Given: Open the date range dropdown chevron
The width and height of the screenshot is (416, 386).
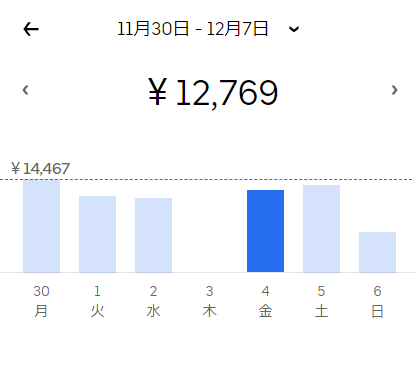Looking at the screenshot, I should 294,29.
